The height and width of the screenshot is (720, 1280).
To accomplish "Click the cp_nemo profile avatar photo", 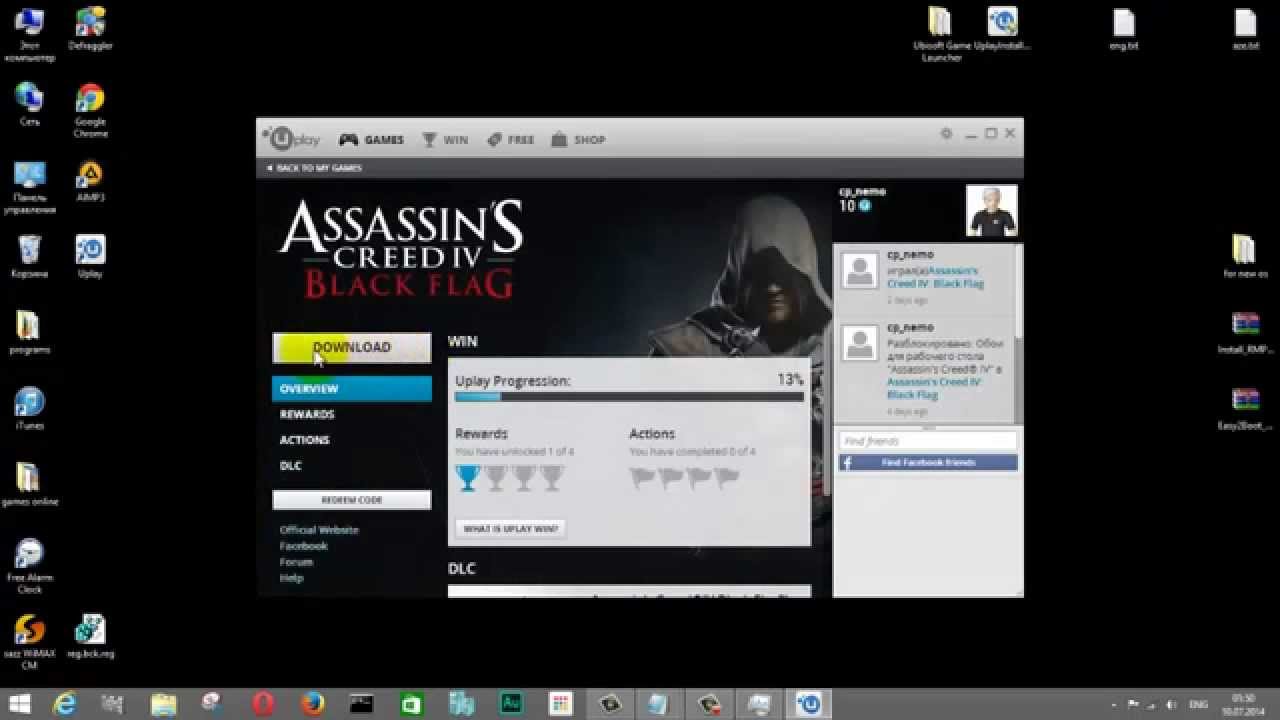I will coord(992,210).
